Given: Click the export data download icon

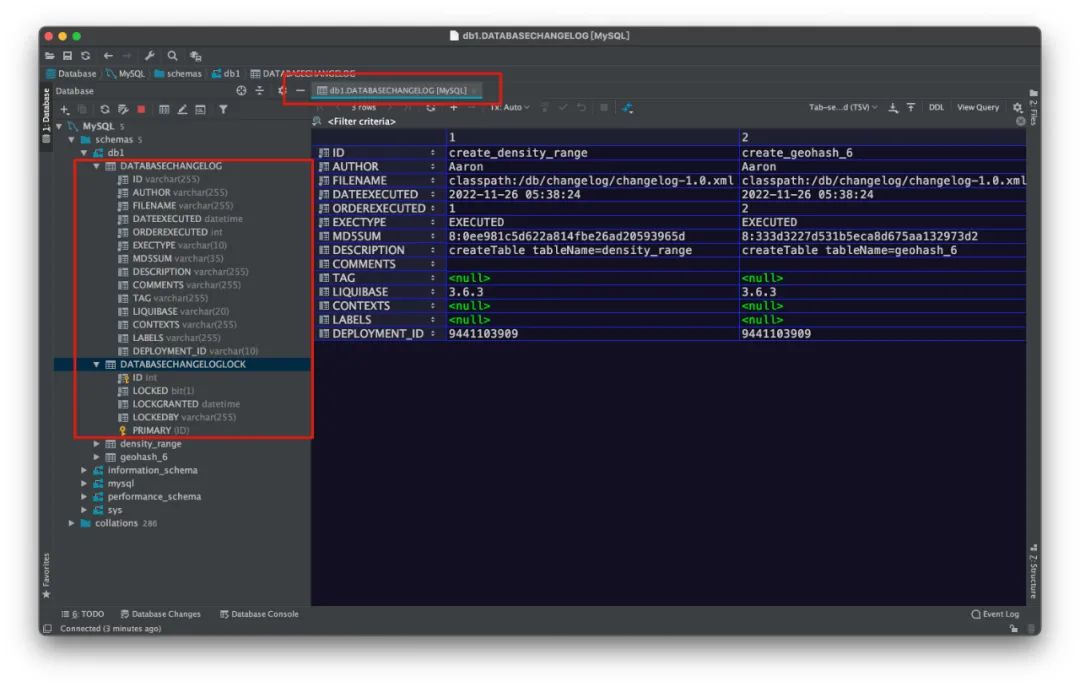Looking at the screenshot, I should tap(893, 107).
